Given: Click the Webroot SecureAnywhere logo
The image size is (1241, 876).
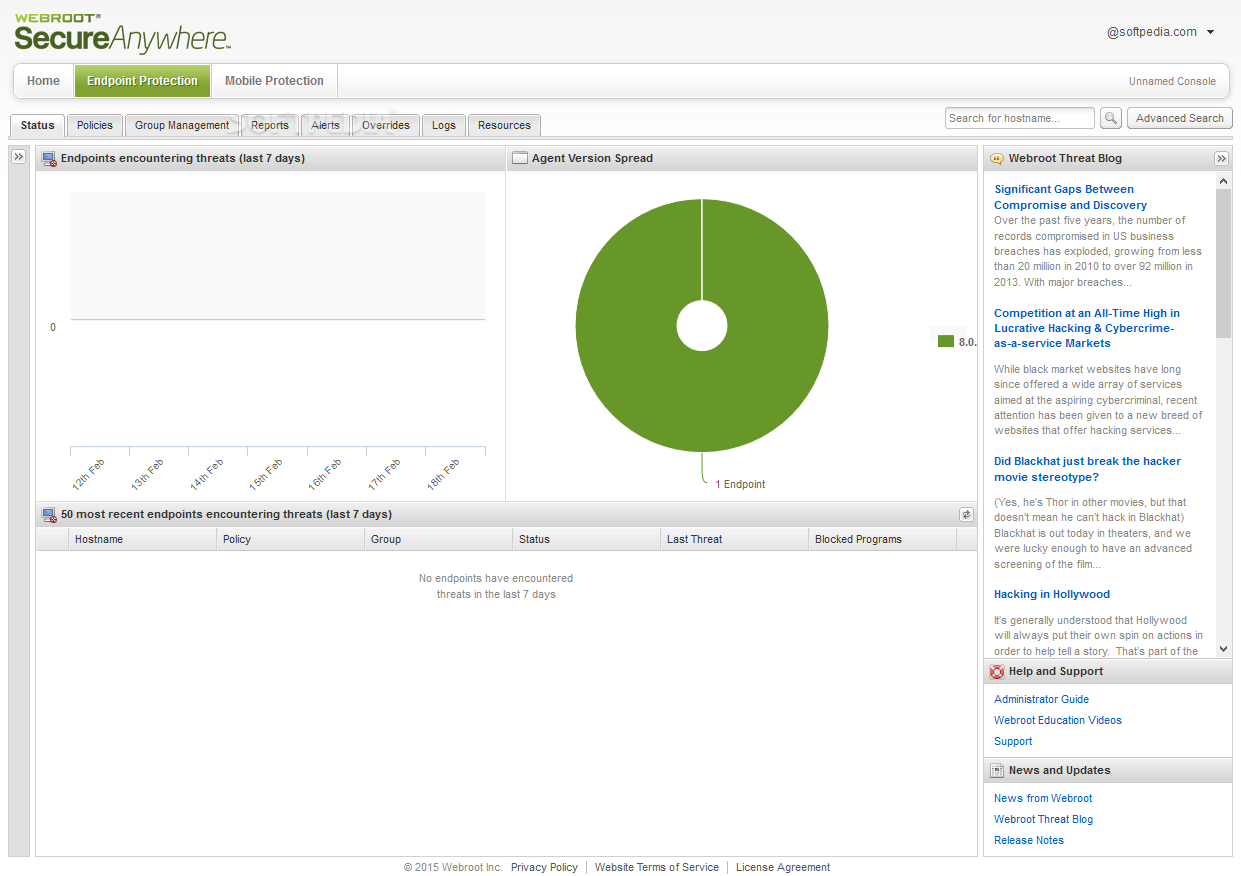Looking at the screenshot, I should 122,32.
